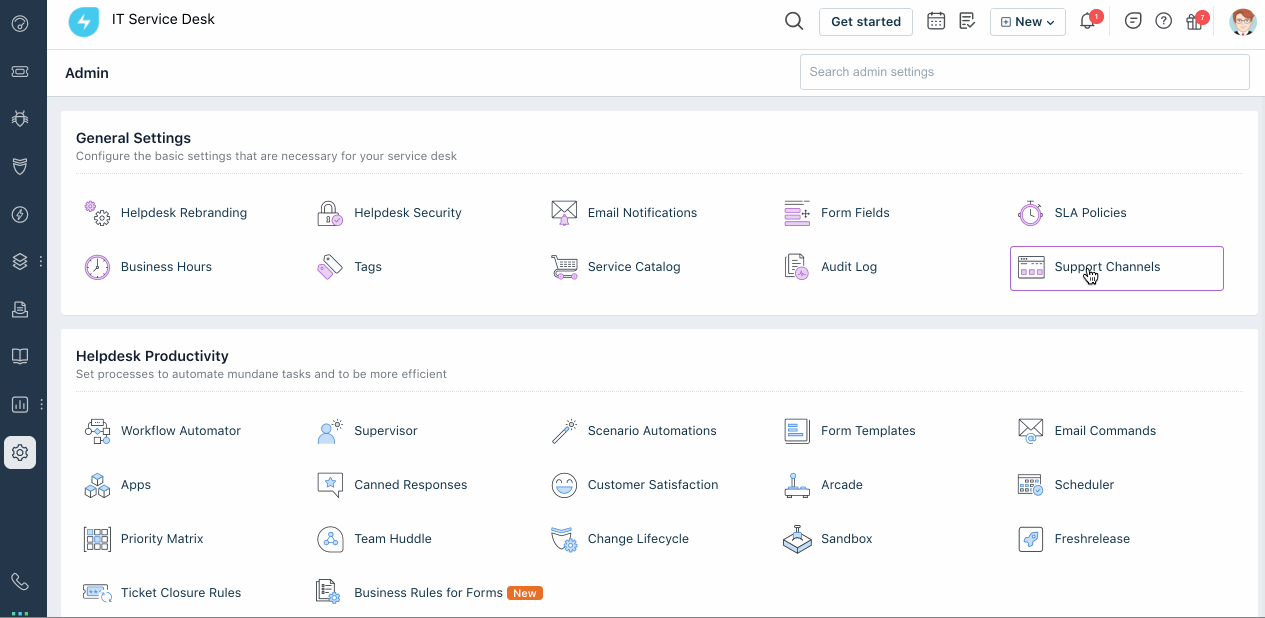The width and height of the screenshot is (1265, 618).
Task: View updates via the gift icon
Action: (x=1194, y=20)
